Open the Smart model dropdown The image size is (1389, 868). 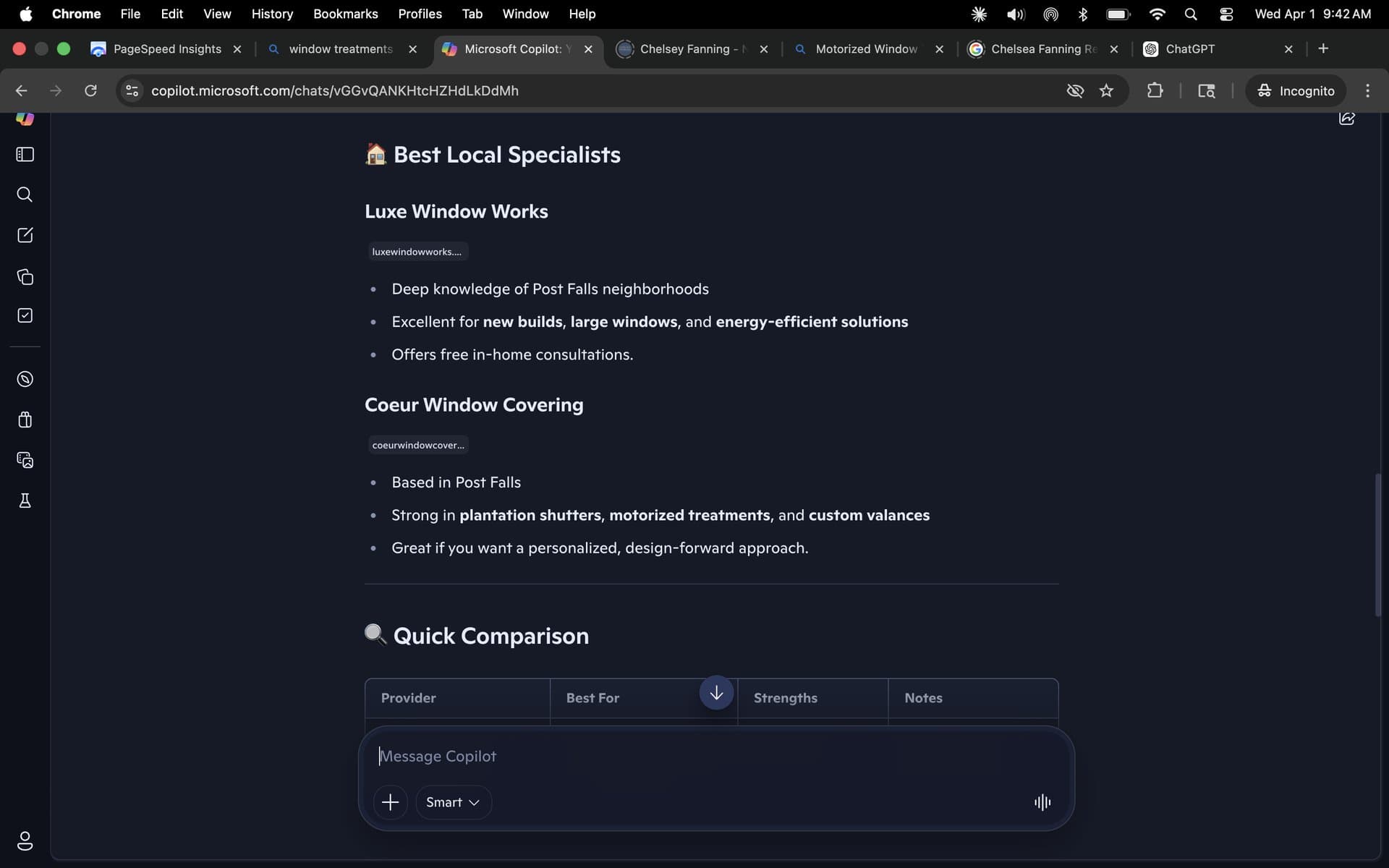pos(452,801)
